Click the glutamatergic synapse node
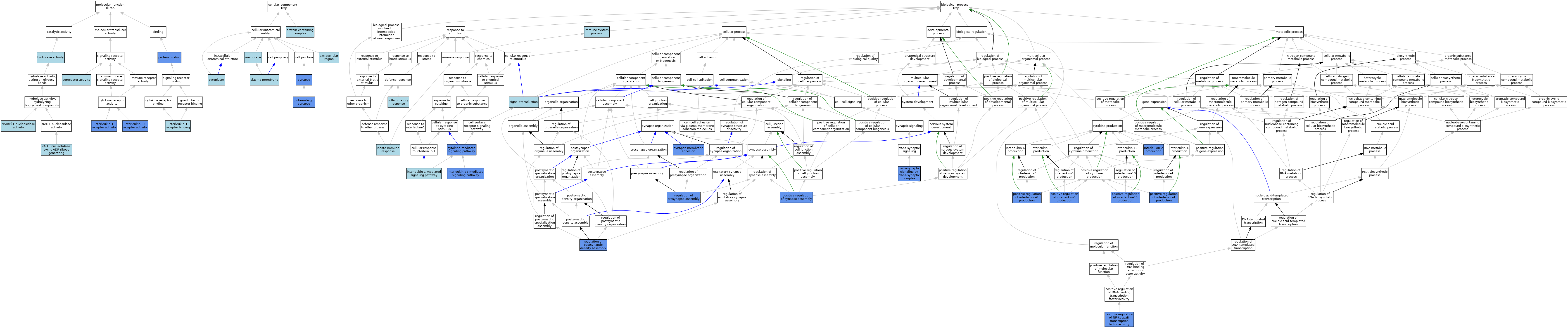This screenshot has width=1568, height=328. tap(304, 102)
